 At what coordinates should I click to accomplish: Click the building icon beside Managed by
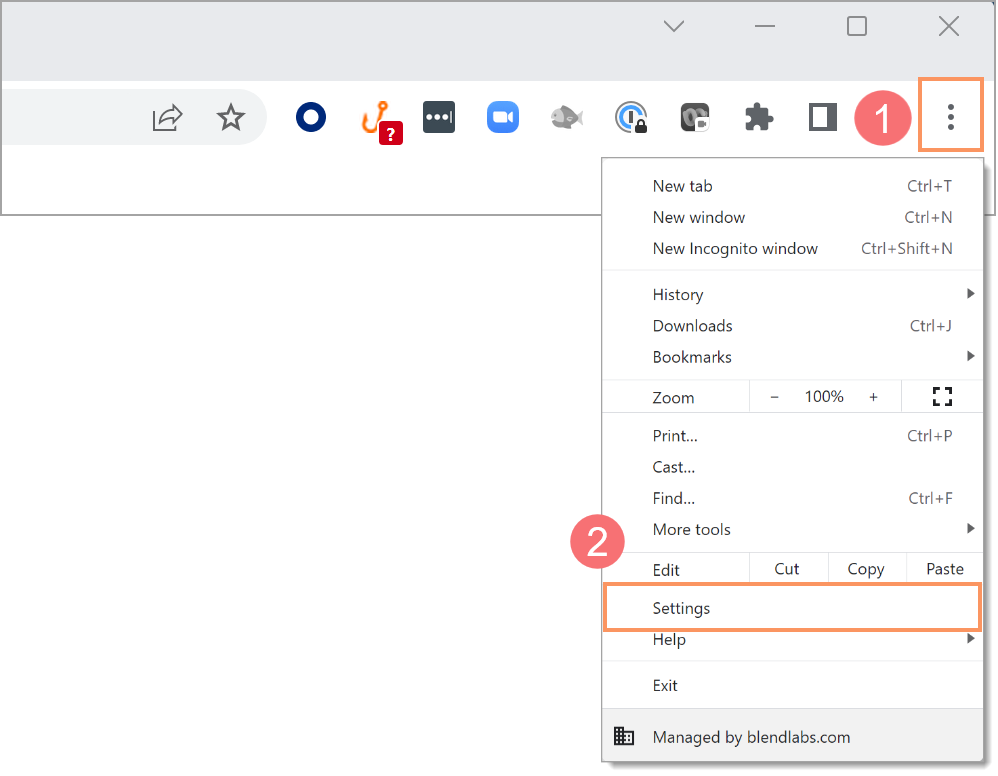tap(624, 736)
